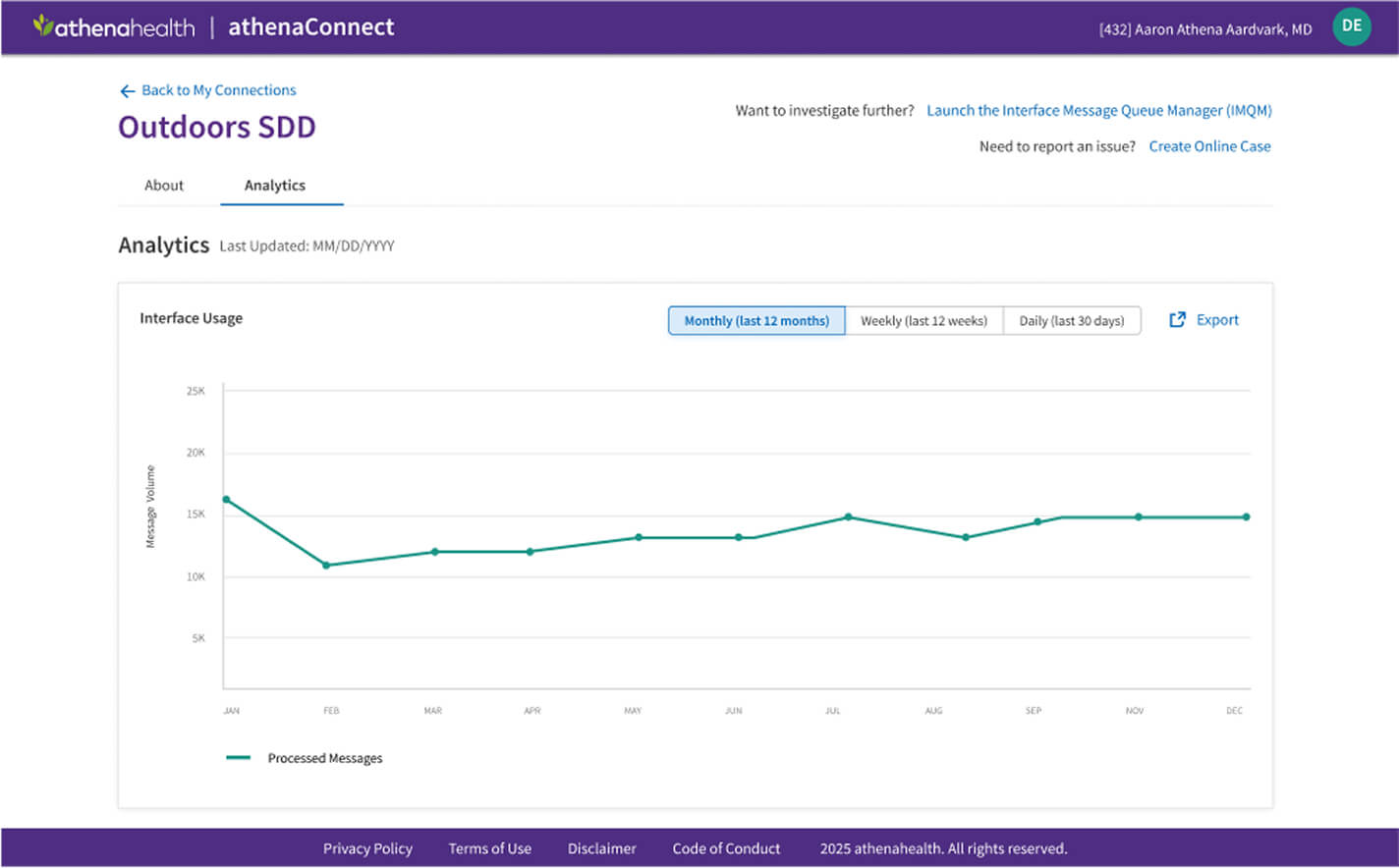The image size is (1399, 868).
Task: Click the Aaron Athena Aardvark, MD name
Action: point(1223,29)
